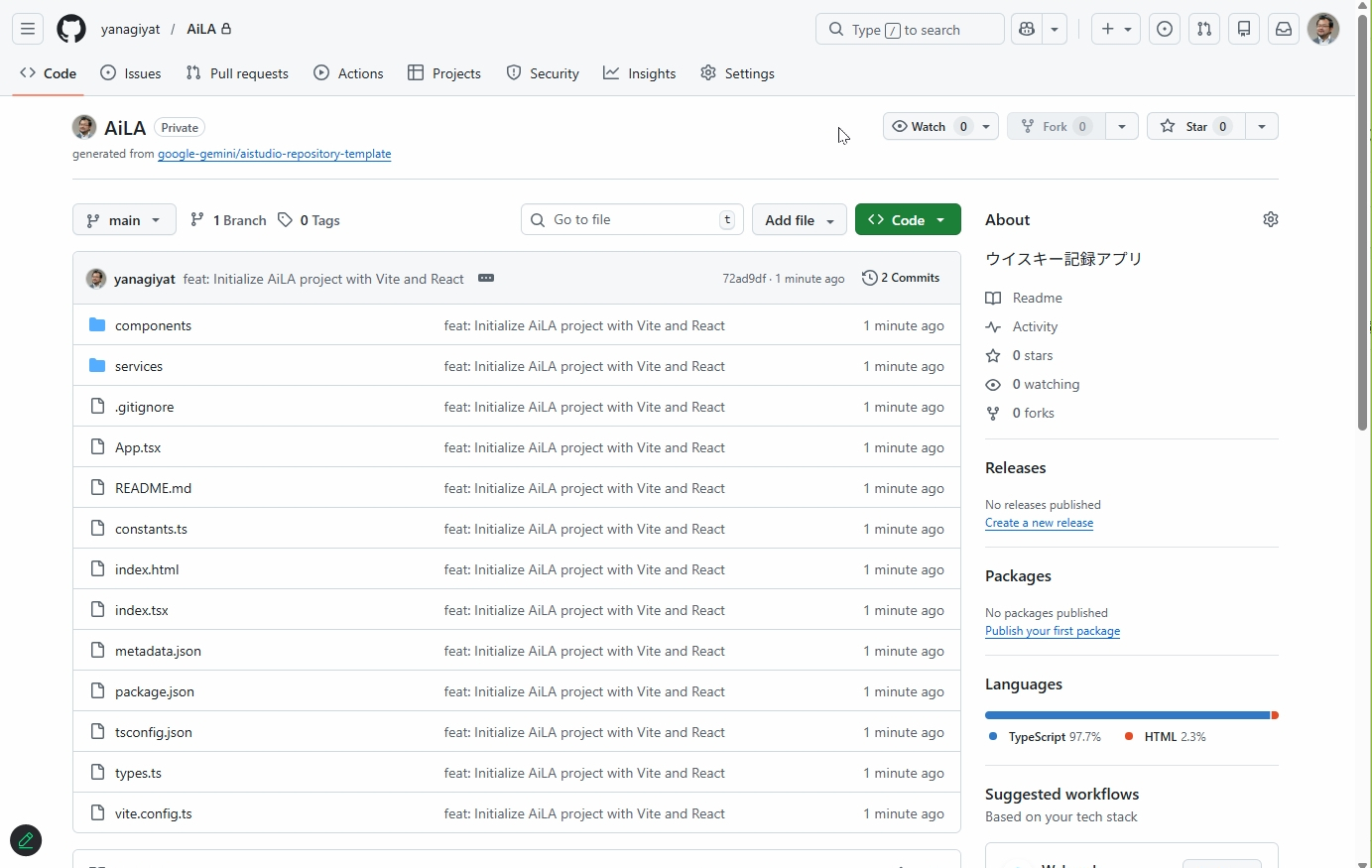Open the Copilot chat icon

(x=1028, y=29)
